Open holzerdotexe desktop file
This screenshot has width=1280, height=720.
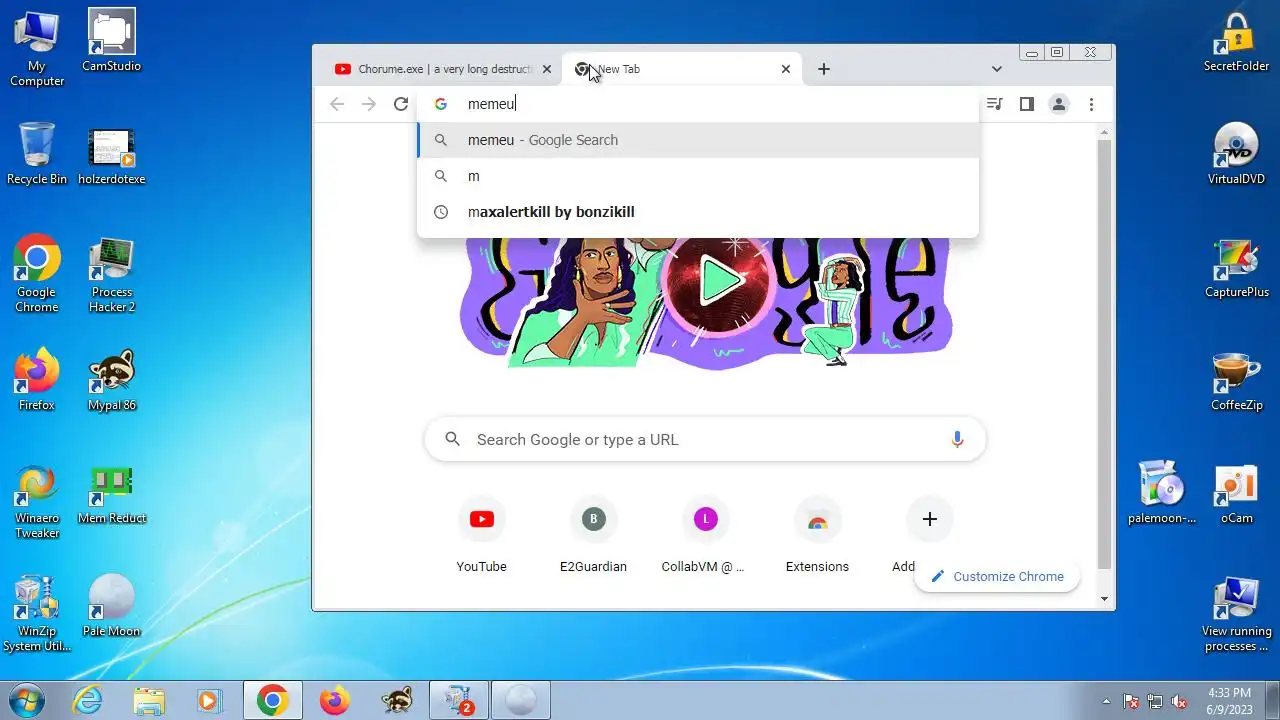pyautogui.click(x=112, y=156)
